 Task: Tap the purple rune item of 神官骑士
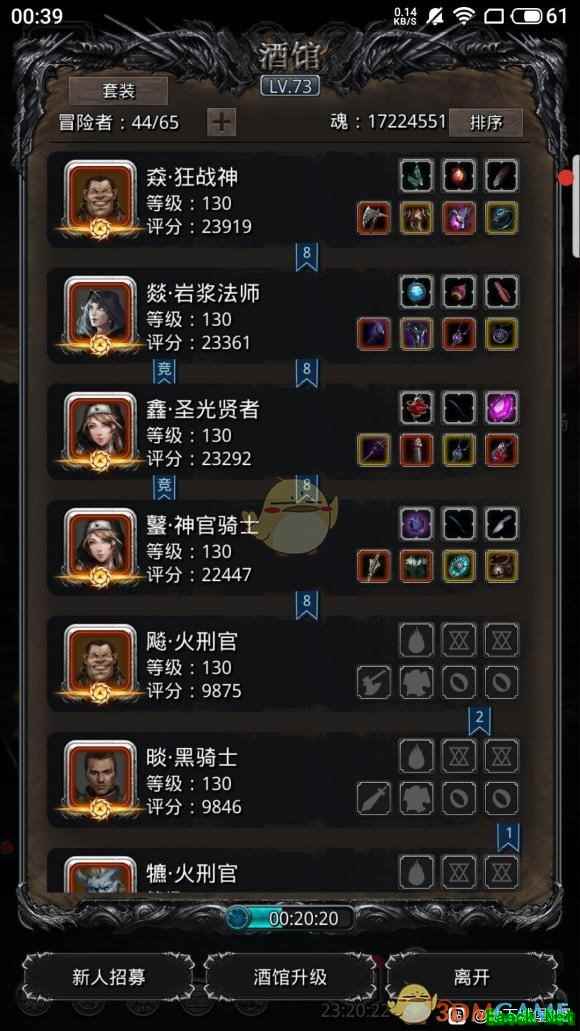tap(417, 523)
